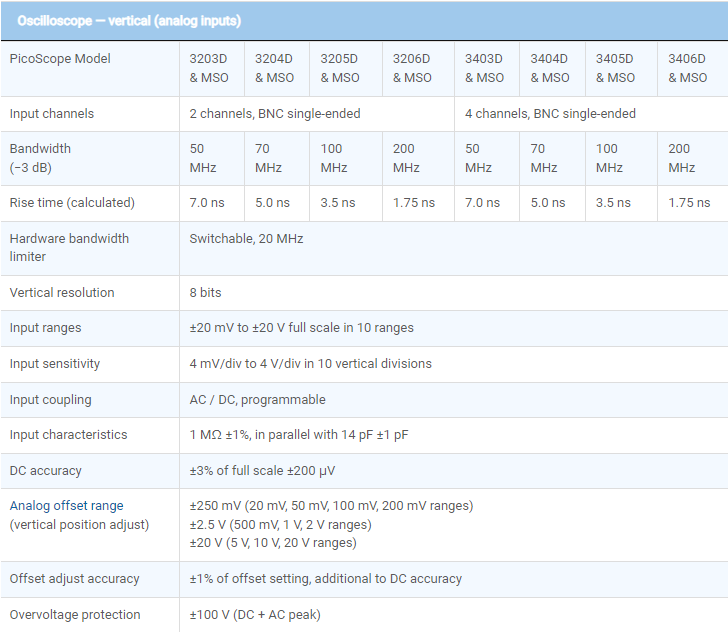
Task: Click the '±250 mV (20 mV, 50 mV...' line
Action: tap(332, 506)
